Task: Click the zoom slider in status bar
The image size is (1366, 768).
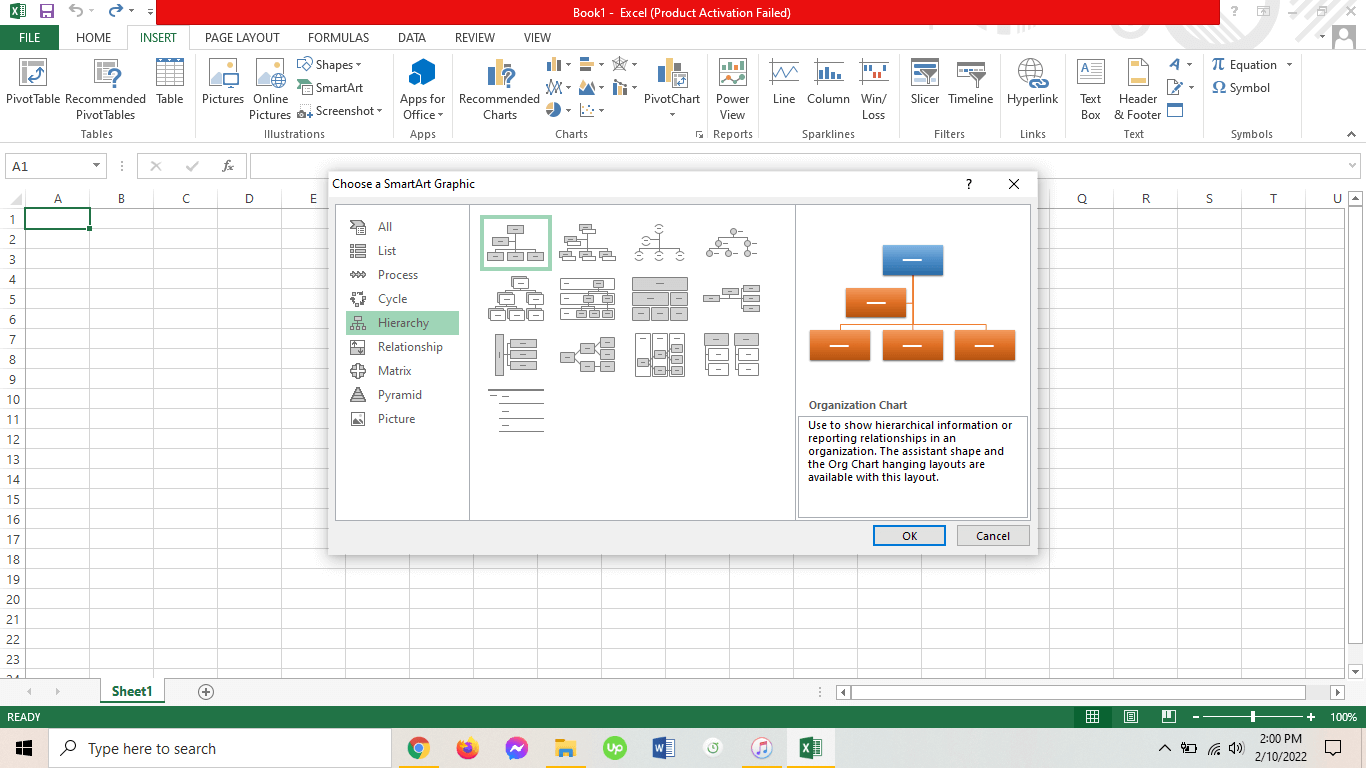Action: [1253, 717]
